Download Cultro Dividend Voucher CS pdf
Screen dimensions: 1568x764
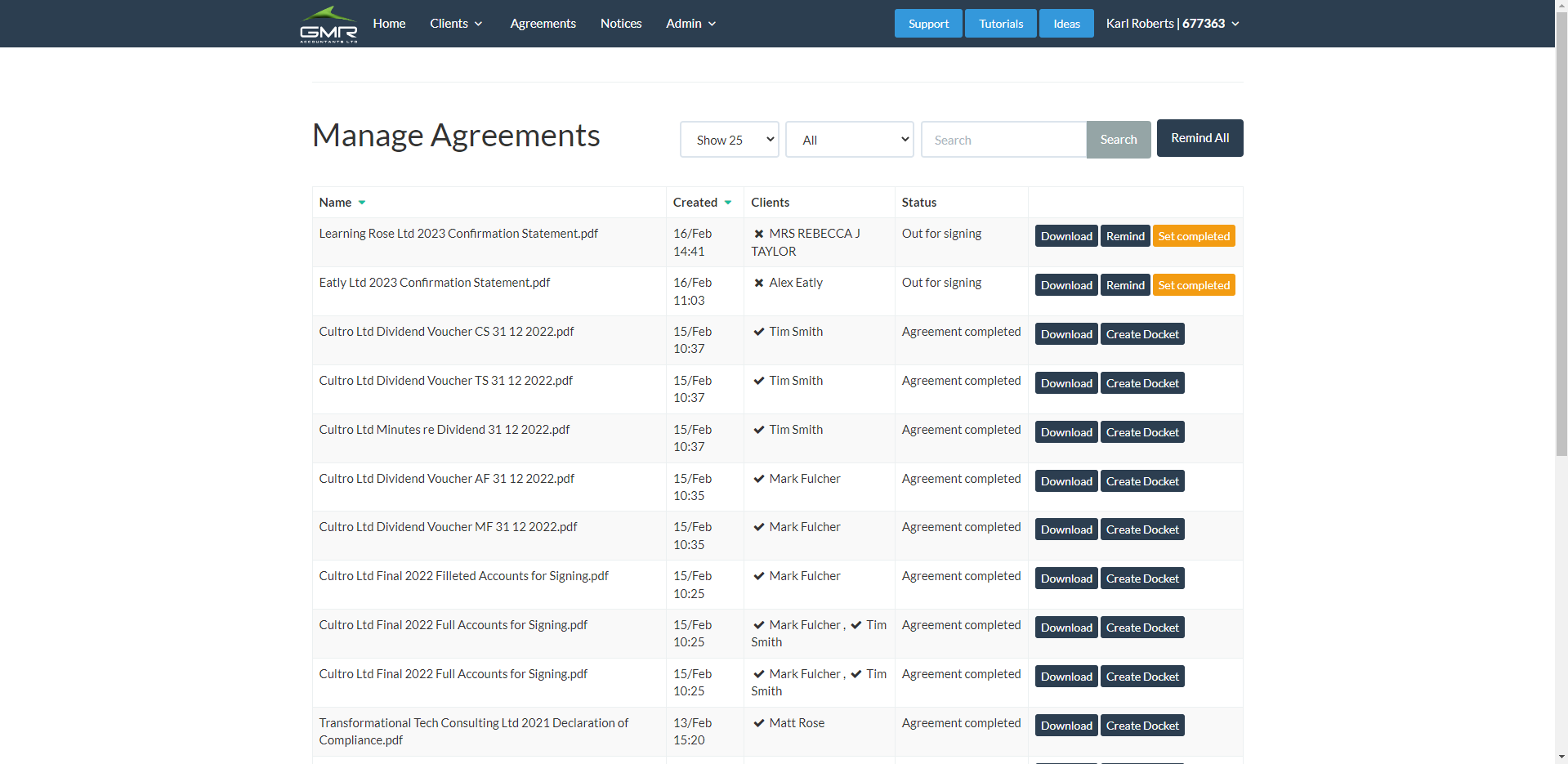1066,334
